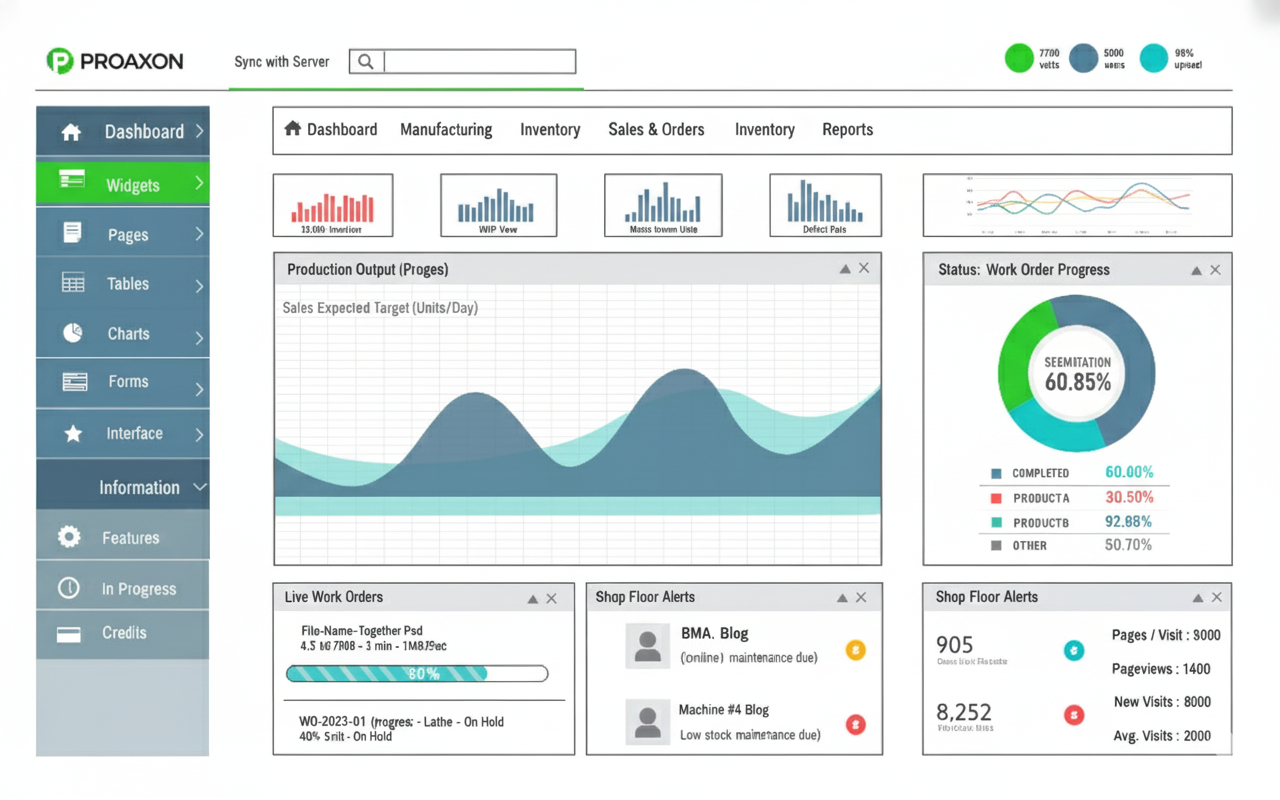Click Sync with Server link
This screenshot has height=800, width=1280.
pyautogui.click(x=281, y=62)
